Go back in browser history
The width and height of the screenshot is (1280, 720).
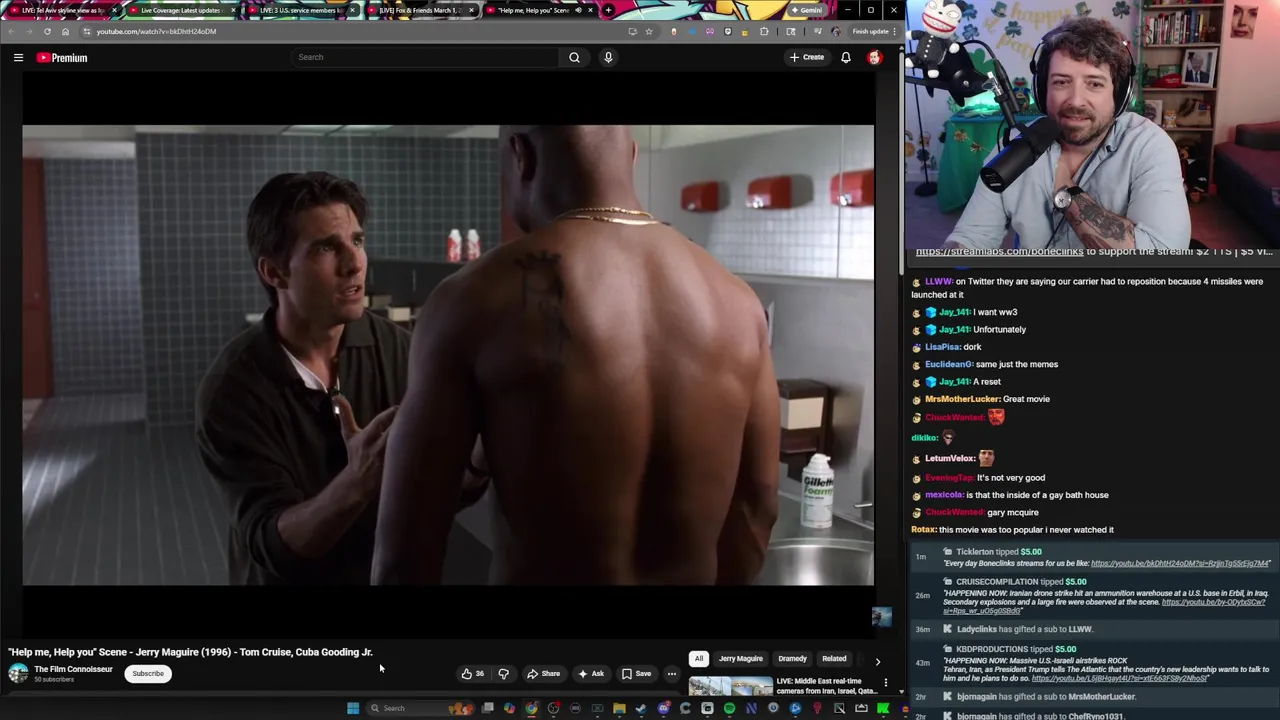10,31
